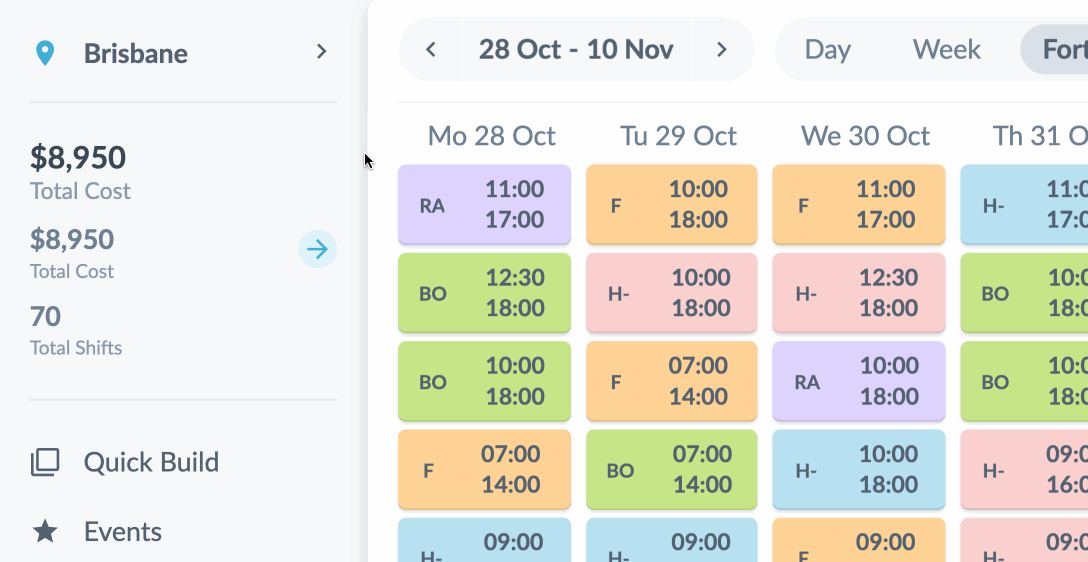Open Tuesday's orange F 10:00-18:00 shift

(x=671, y=205)
